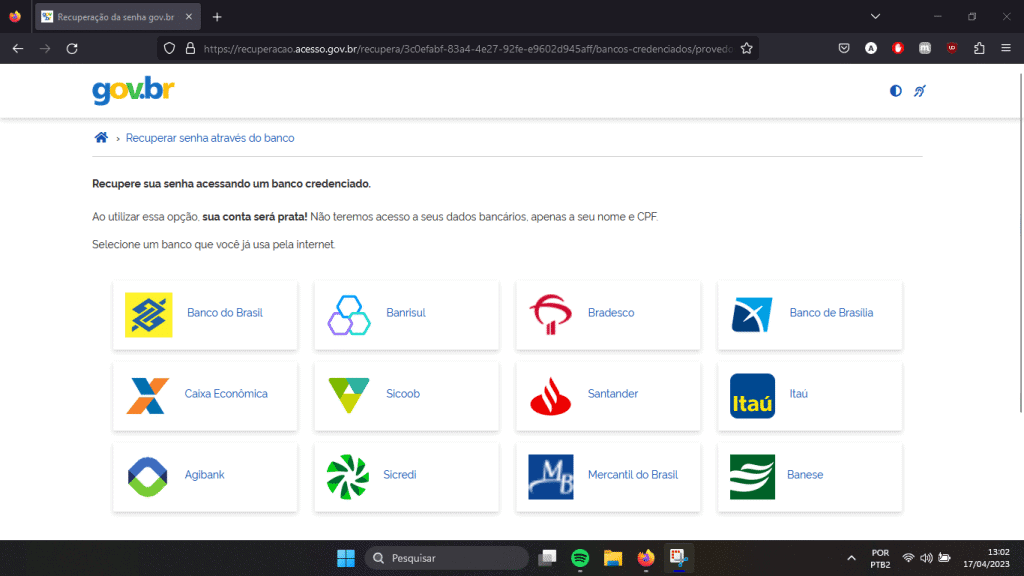Open the white circle A extension
Image resolution: width=1024 pixels, height=576 pixels.
click(871, 48)
